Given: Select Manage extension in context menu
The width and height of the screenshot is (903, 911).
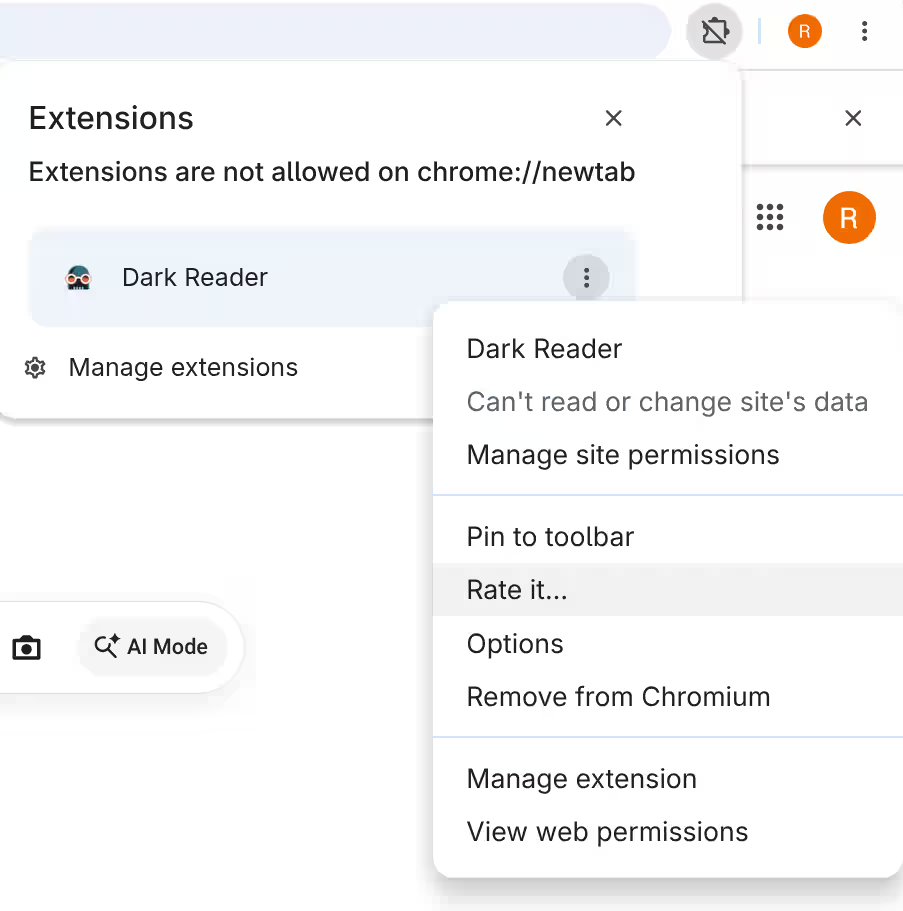Looking at the screenshot, I should tap(668, 779).
